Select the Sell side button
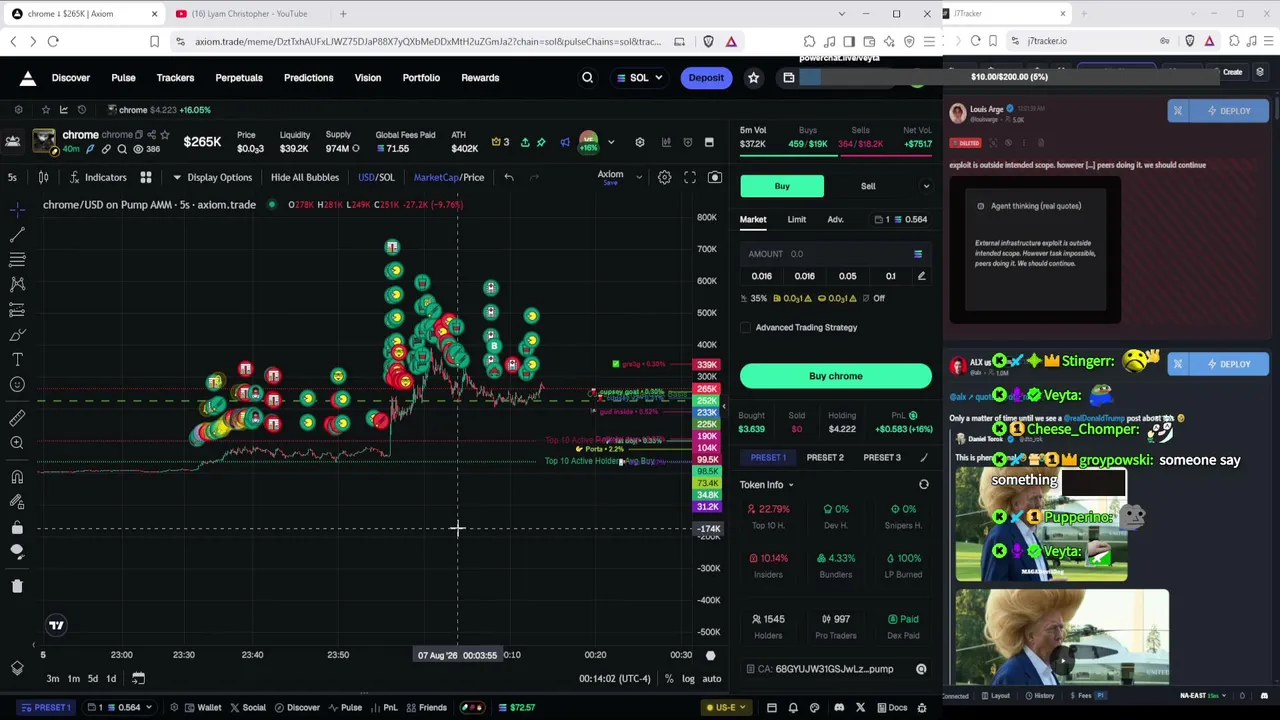 click(868, 186)
